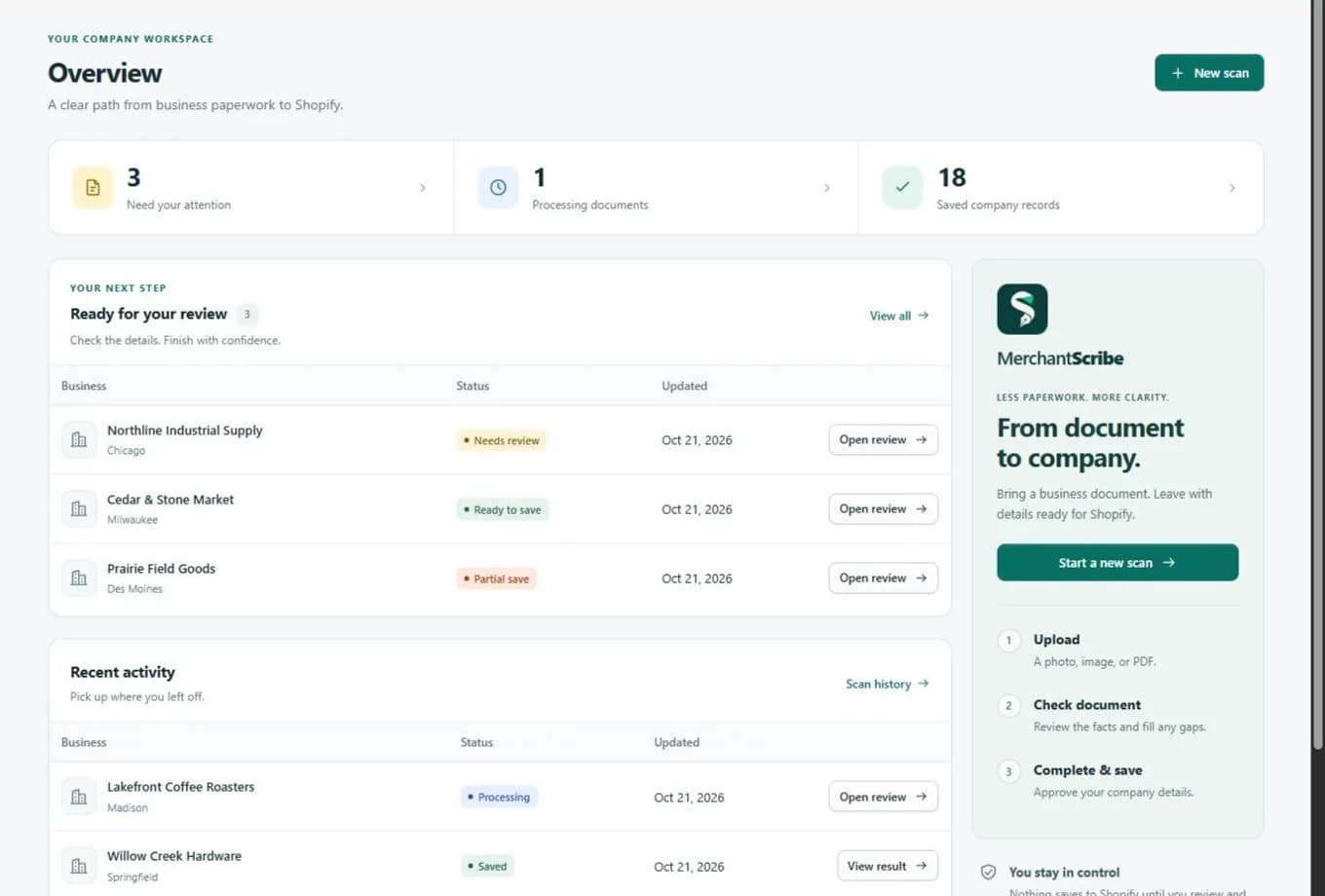The image size is (1325, 896).
Task: Click the shield icon beside You stay in control
Action: point(988,872)
